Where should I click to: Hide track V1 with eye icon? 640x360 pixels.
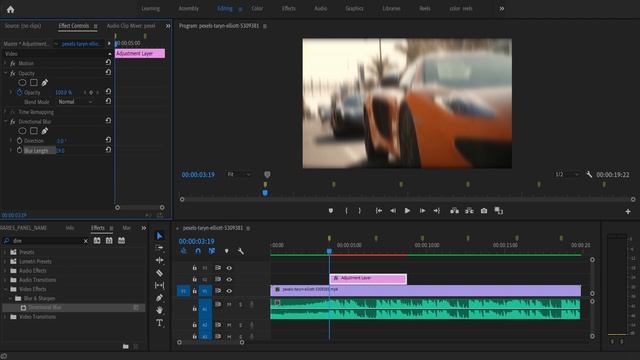[x=229, y=291]
